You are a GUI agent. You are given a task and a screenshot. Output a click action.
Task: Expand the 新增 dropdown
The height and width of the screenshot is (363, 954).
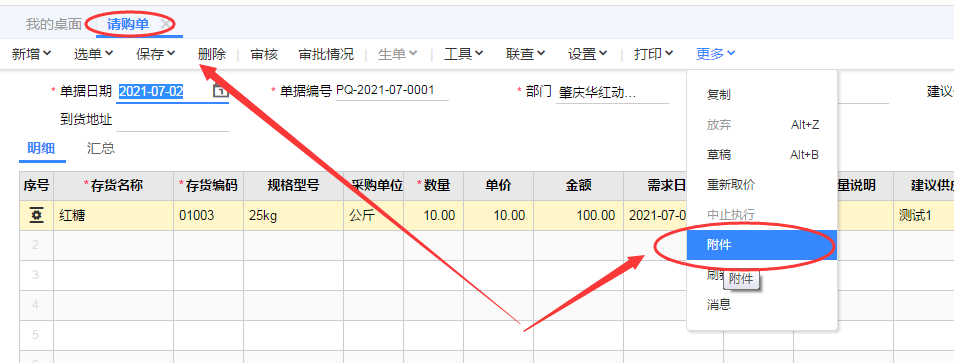click(32, 54)
